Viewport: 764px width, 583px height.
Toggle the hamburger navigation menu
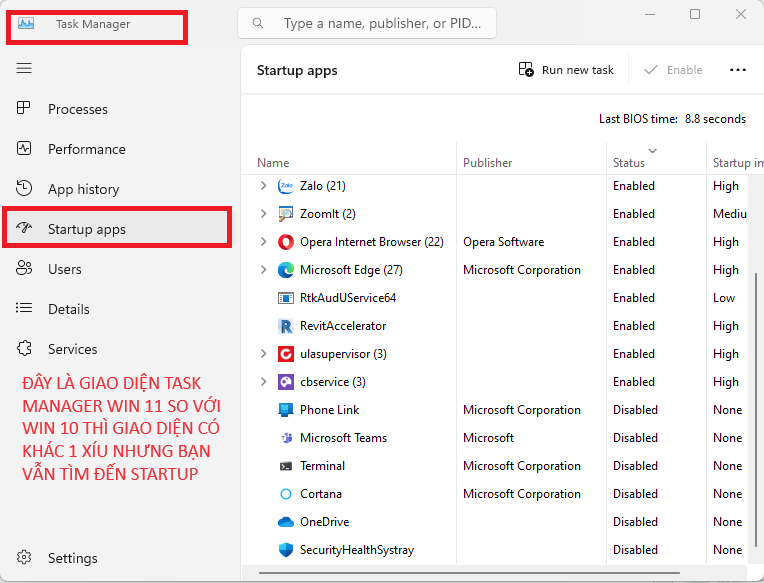pos(24,68)
